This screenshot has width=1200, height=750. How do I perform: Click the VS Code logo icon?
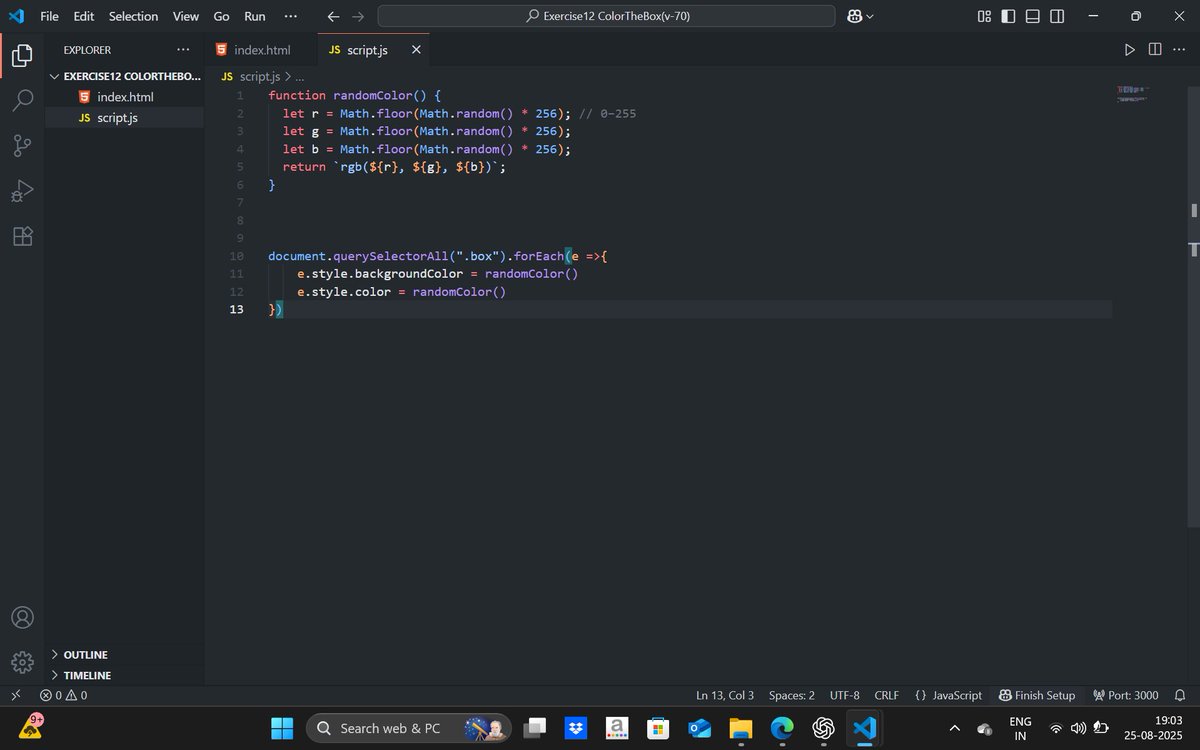point(16,16)
